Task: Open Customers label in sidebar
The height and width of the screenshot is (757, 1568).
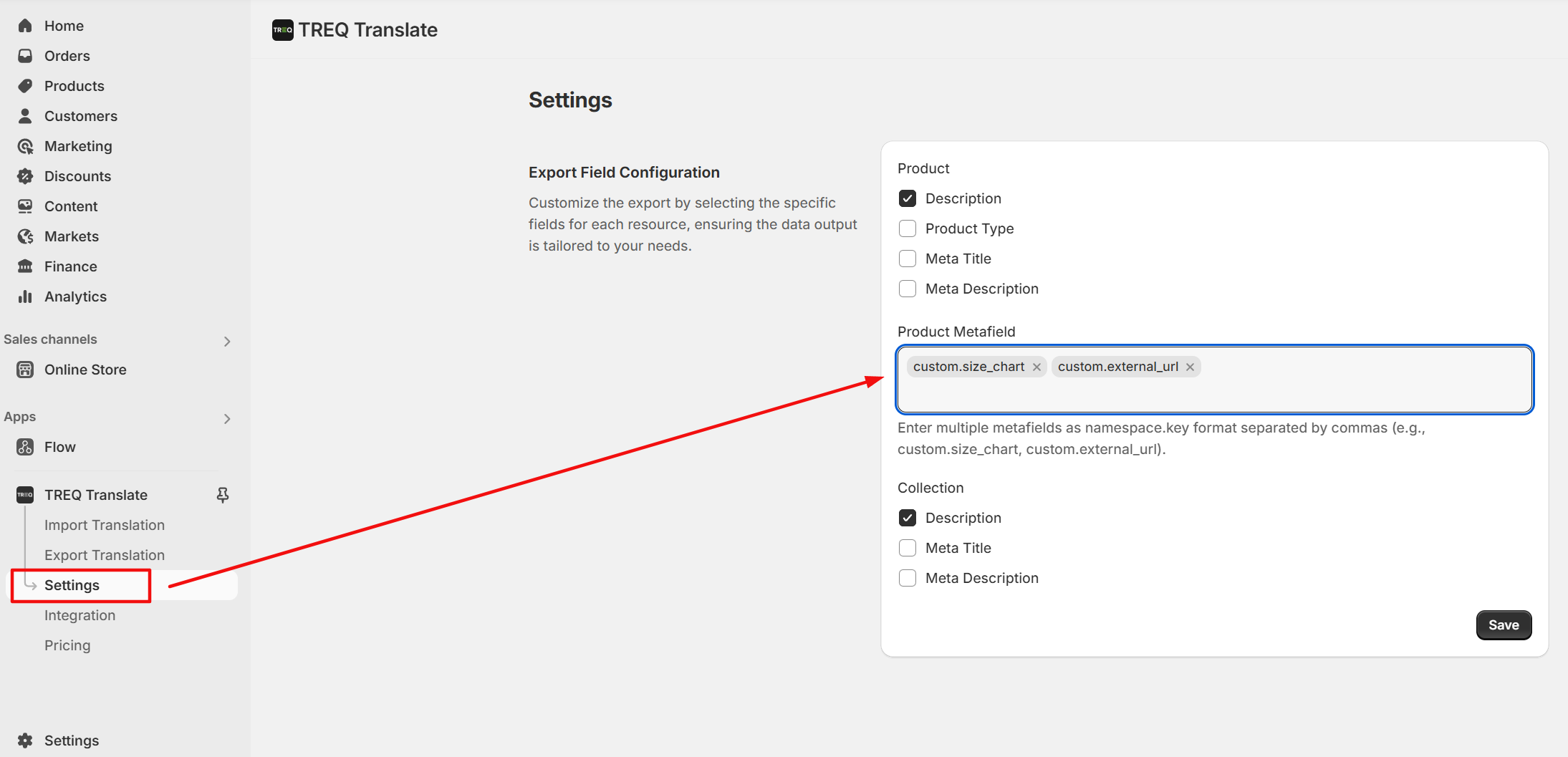Action: point(81,116)
